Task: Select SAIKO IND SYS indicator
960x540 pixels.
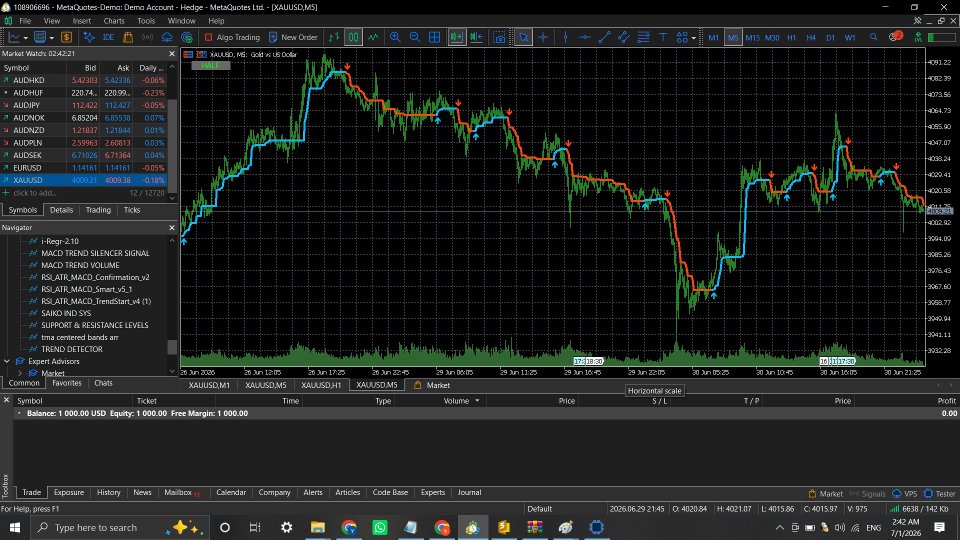Action: click(66, 313)
